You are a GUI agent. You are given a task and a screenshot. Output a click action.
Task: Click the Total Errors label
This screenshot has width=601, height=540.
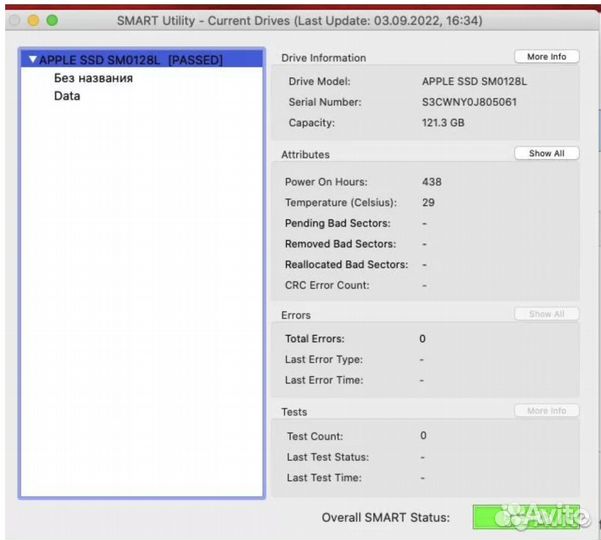(317, 339)
